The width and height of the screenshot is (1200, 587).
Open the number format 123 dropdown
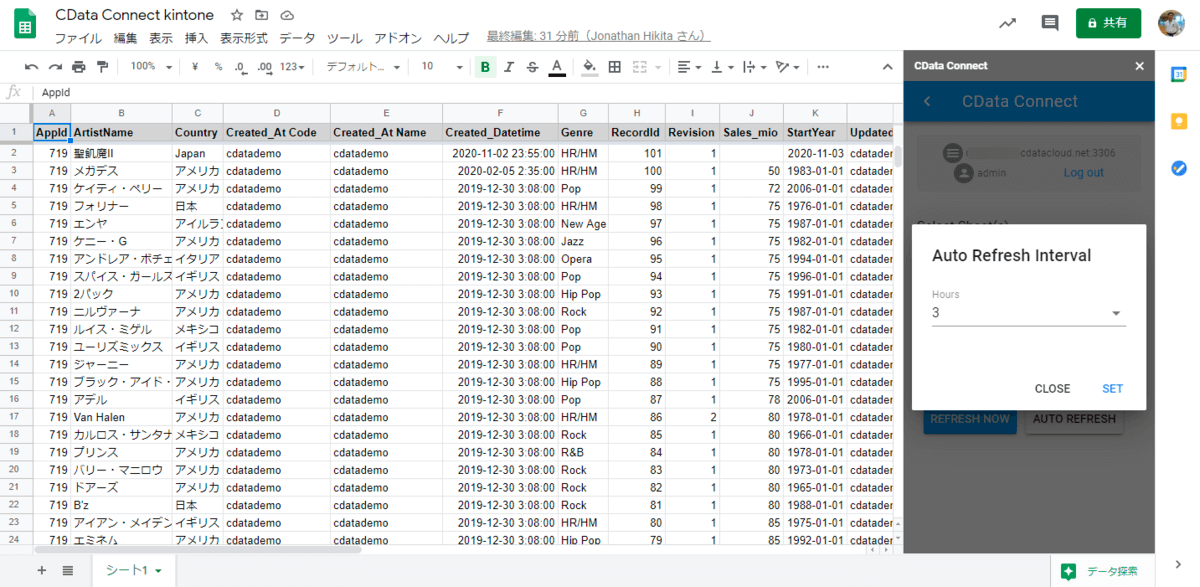tap(293, 67)
